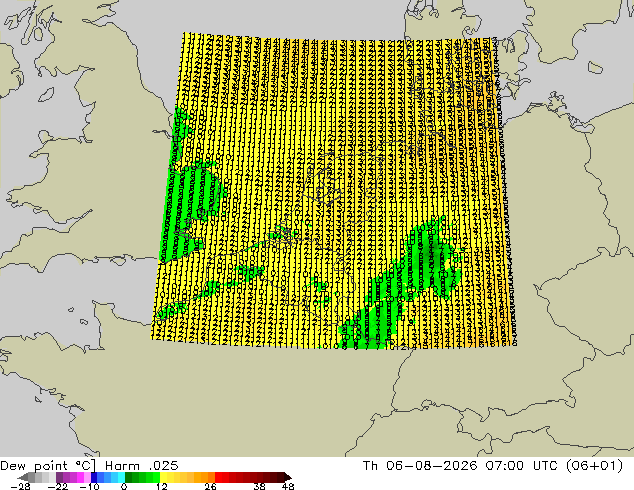Click the '26' legend label
Screen dimensions: 634x490
click(x=210, y=486)
